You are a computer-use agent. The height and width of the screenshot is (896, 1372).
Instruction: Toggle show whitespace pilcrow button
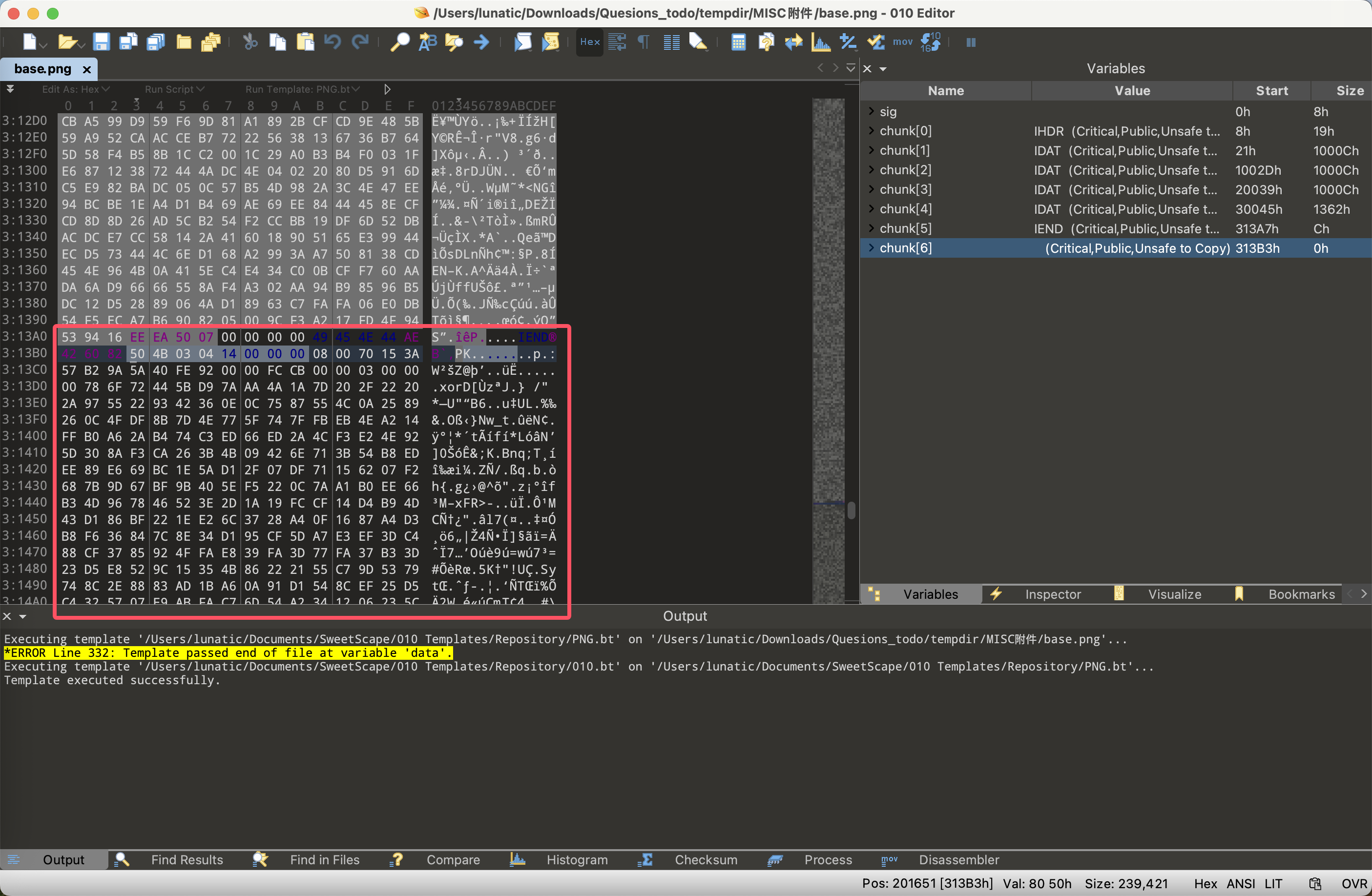tap(644, 42)
